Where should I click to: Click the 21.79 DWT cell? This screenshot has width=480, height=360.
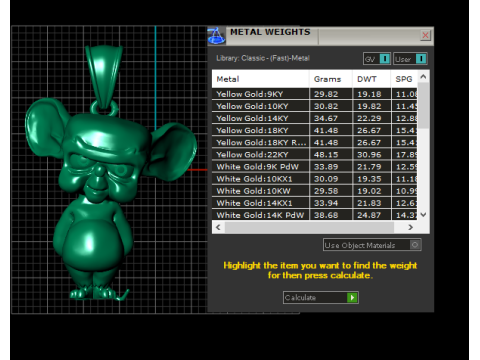pos(372,167)
